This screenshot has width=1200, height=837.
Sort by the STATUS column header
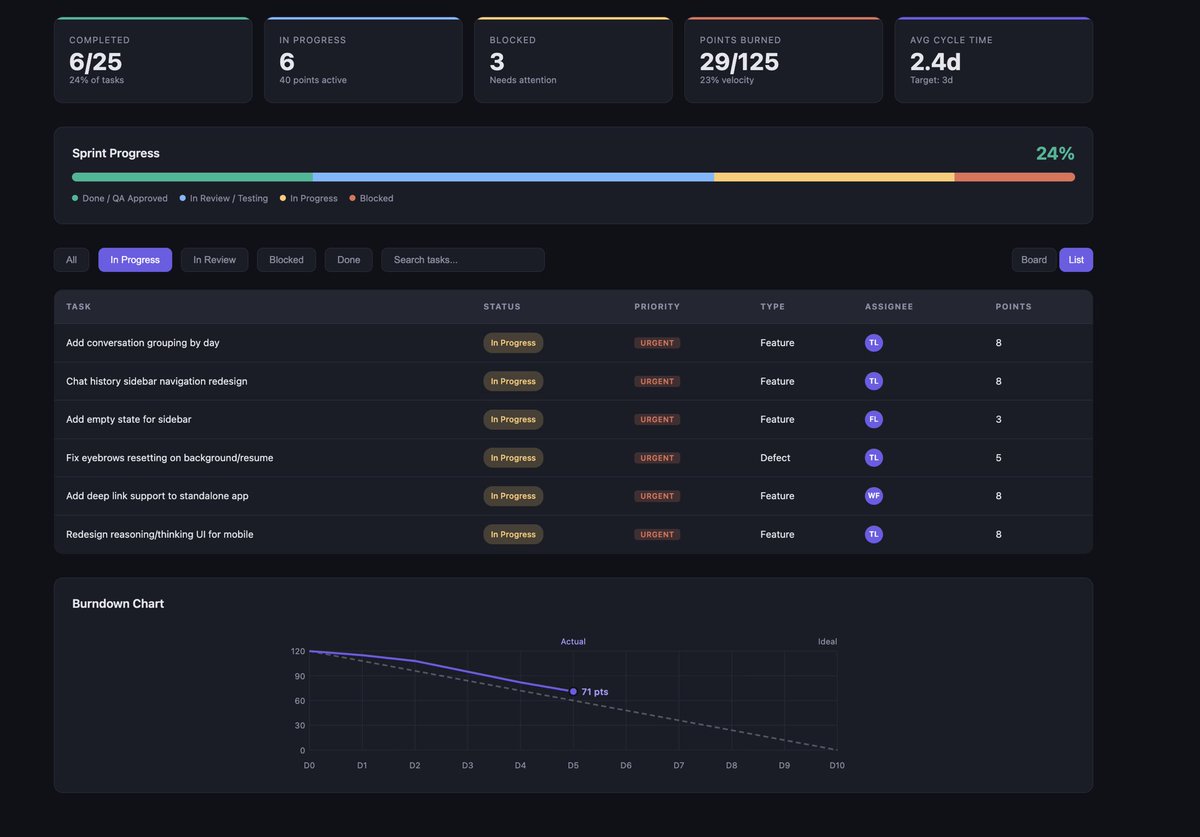[502, 307]
